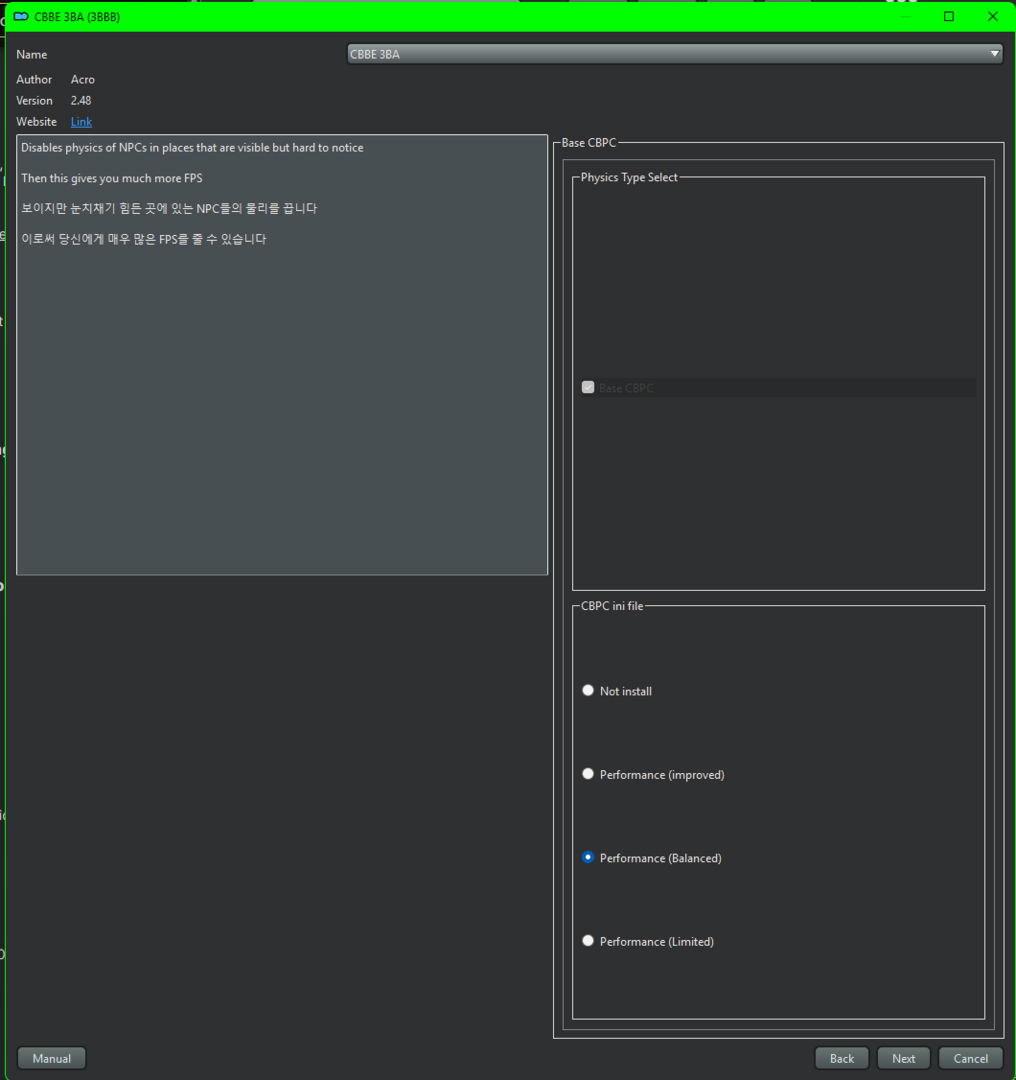Click the version number 2.48

pyautogui.click(x=81, y=101)
